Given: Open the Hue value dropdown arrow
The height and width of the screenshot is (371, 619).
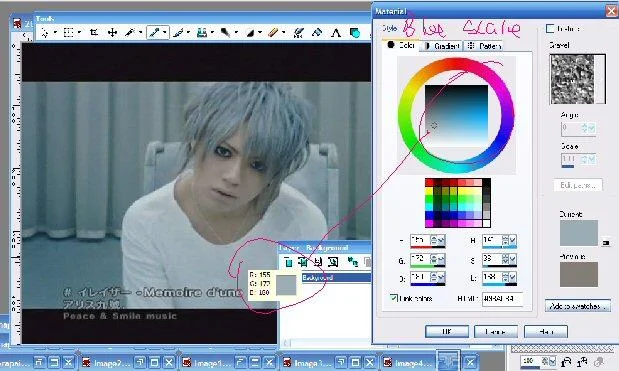Looking at the screenshot, I should pyautogui.click(x=513, y=240).
